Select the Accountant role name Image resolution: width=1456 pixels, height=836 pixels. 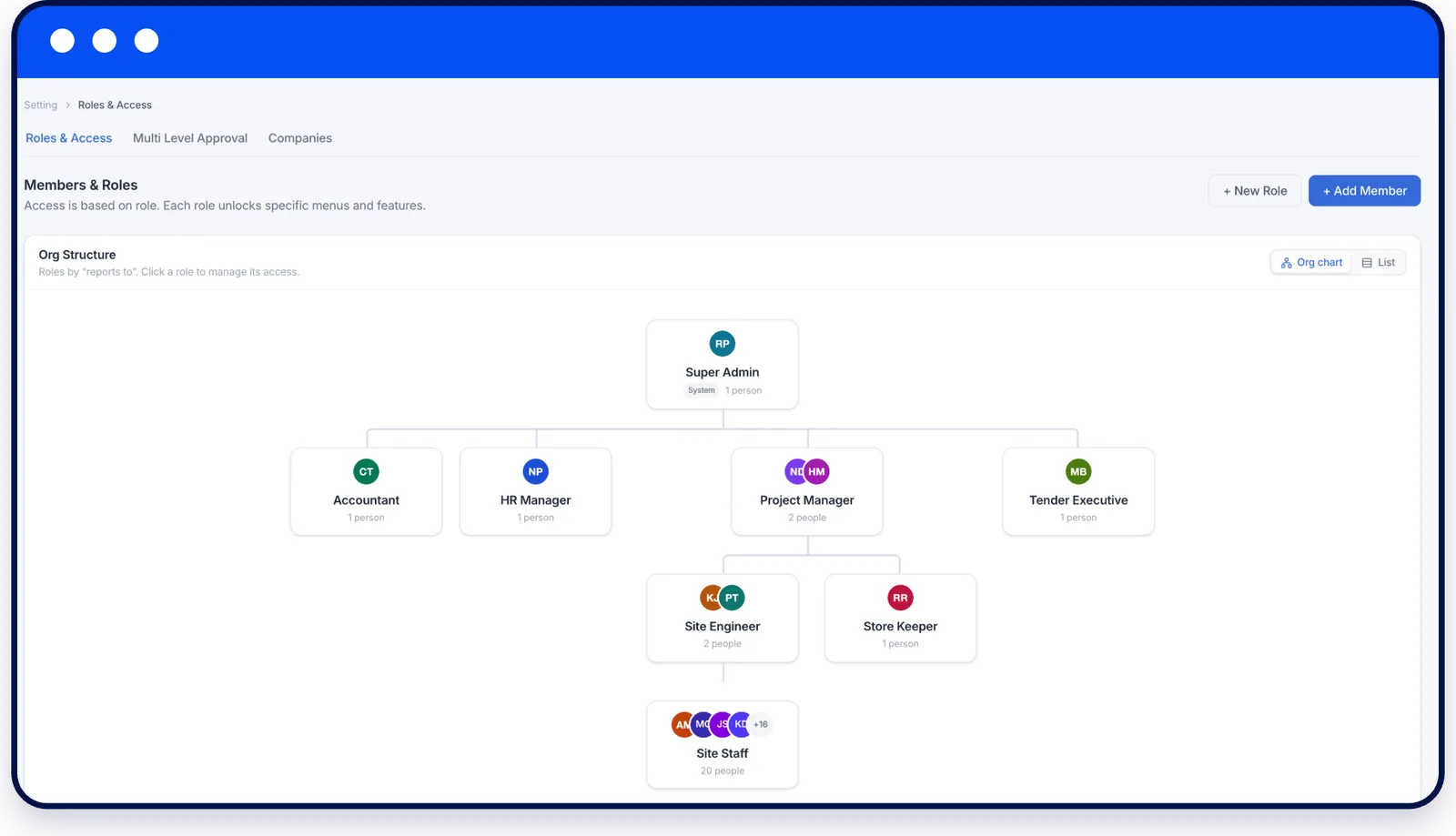[x=366, y=500]
